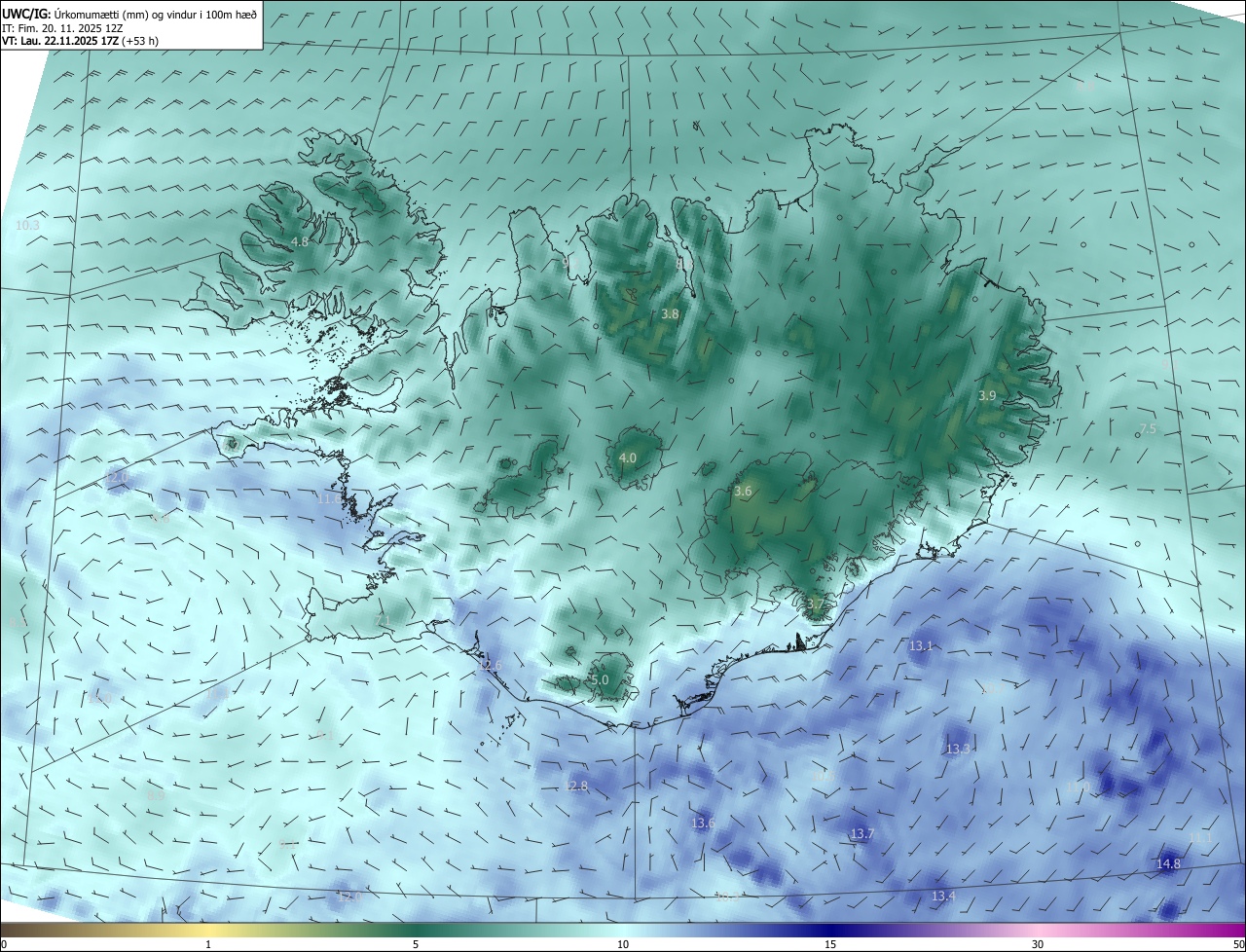This screenshot has width=1246, height=952.
Task: Click the 13.7 value over the sea
Action: pyautogui.click(x=862, y=834)
